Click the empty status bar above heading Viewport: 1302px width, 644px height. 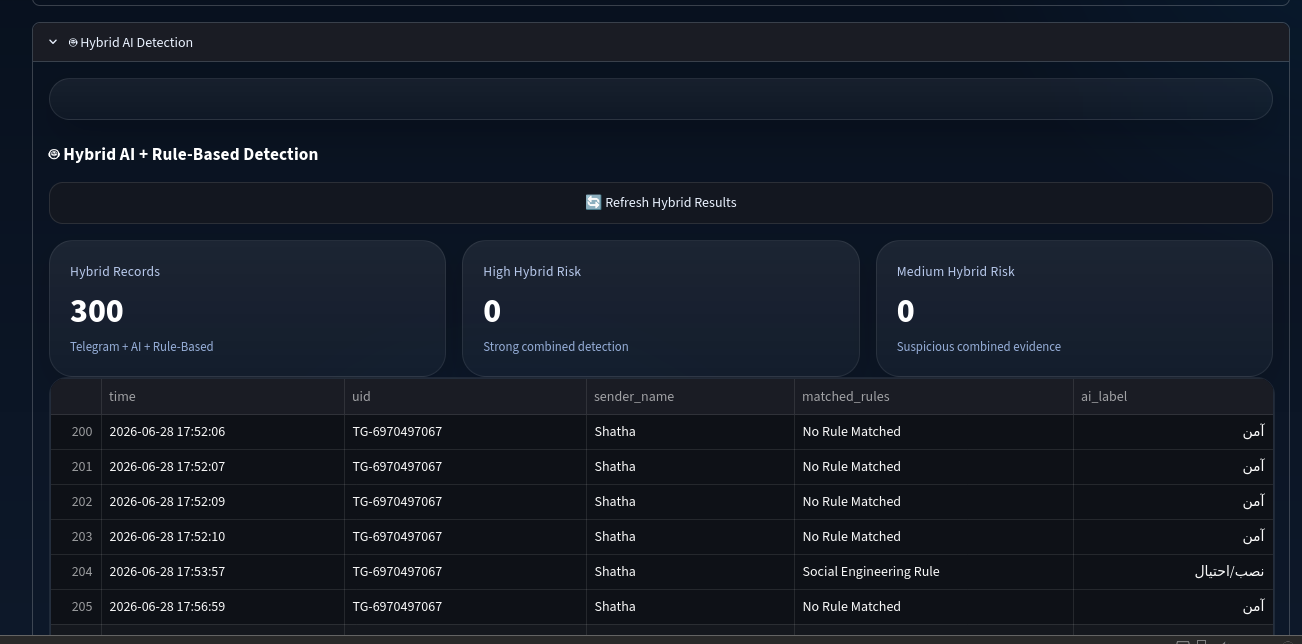660,99
